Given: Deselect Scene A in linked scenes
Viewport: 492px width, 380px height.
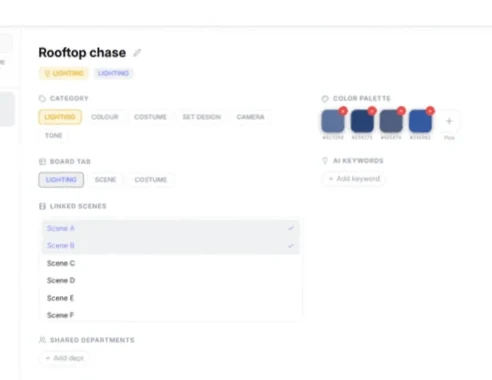Looking at the screenshot, I should pyautogui.click(x=171, y=228).
